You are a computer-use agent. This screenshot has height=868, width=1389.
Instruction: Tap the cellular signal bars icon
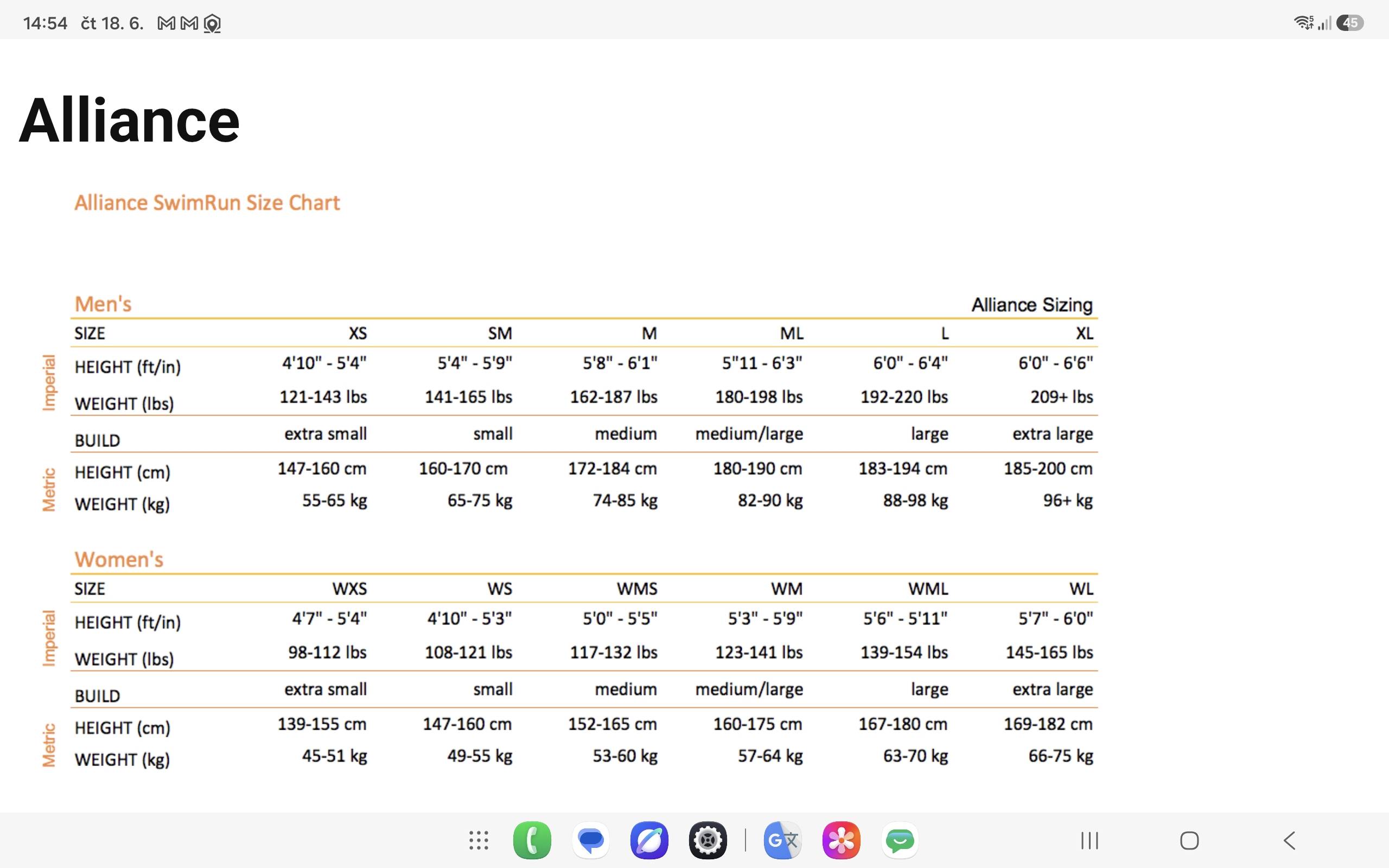[x=1324, y=23]
